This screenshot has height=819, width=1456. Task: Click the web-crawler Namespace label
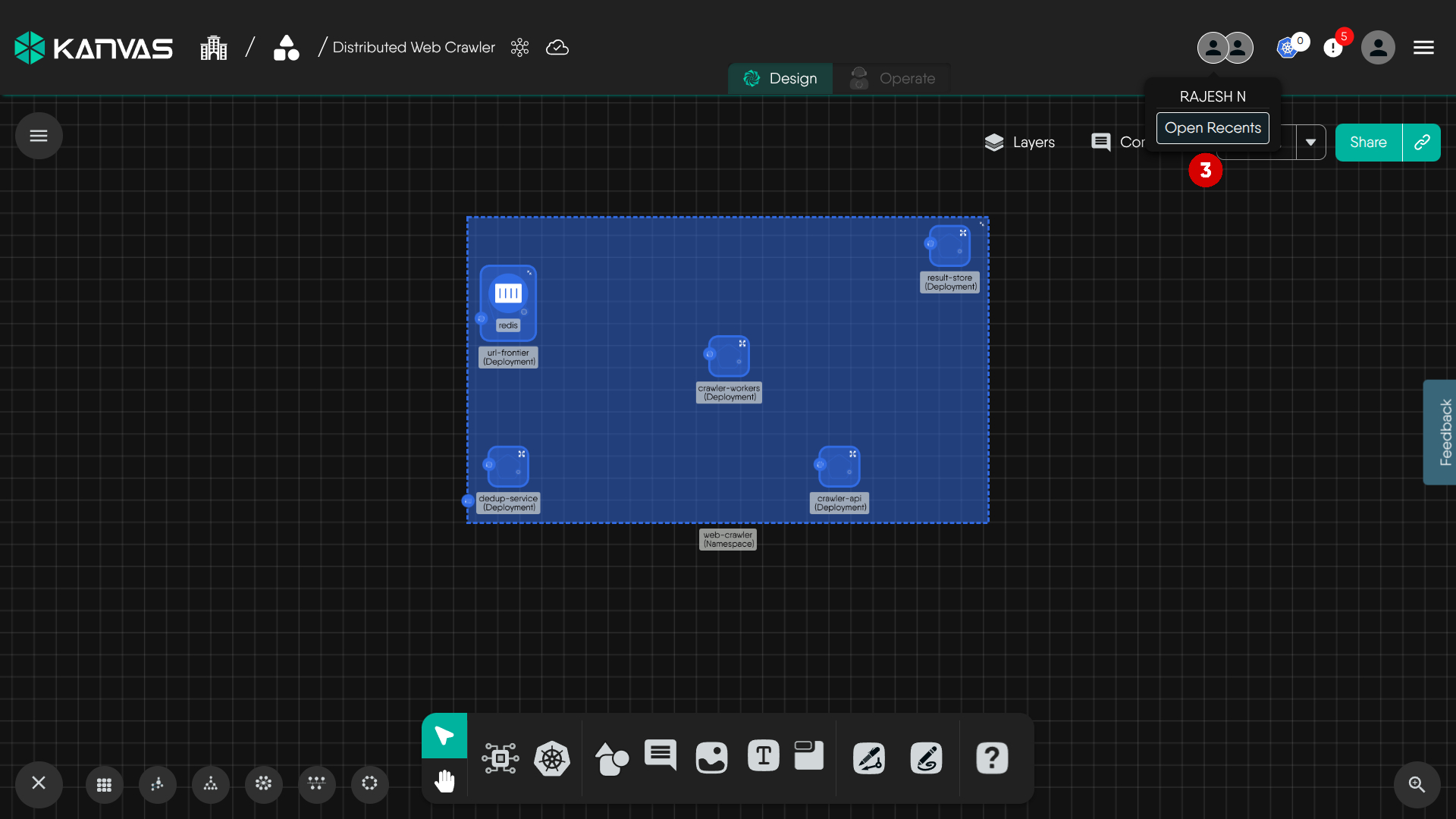click(728, 539)
